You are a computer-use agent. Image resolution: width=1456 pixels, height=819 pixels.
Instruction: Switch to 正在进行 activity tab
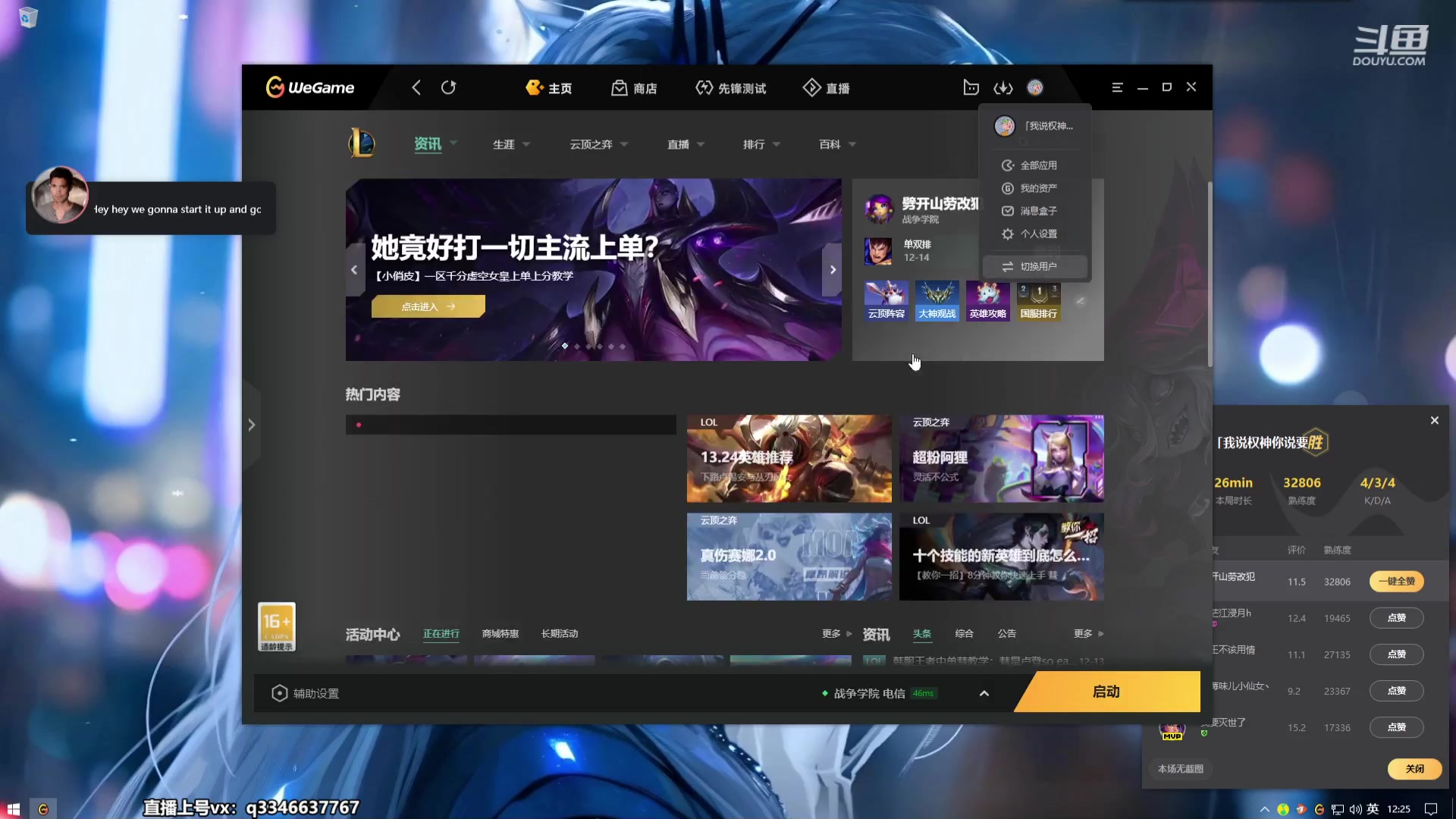tap(441, 634)
